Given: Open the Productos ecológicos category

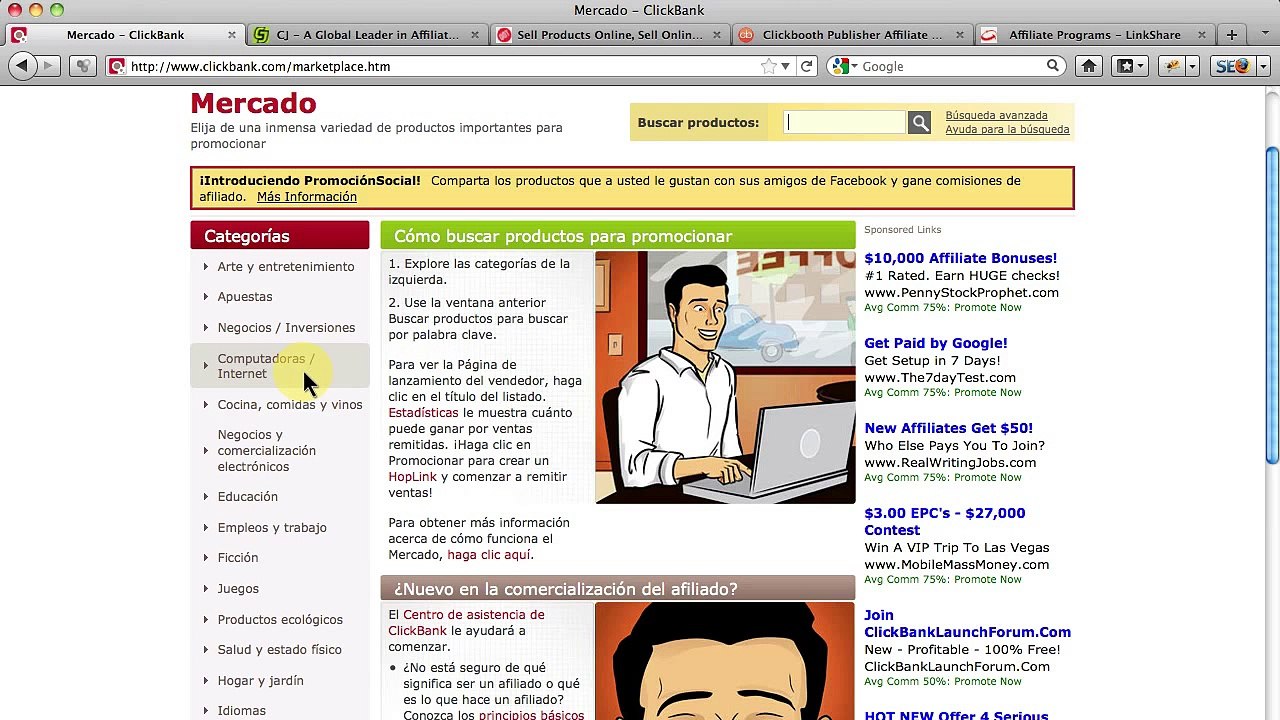Looking at the screenshot, I should 280,619.
